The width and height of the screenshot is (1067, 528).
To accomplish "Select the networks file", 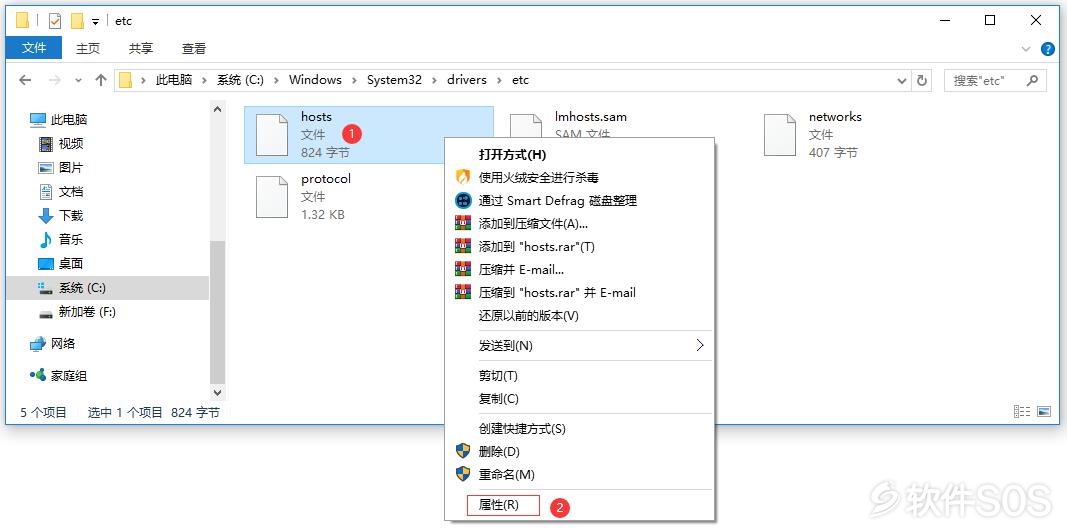I will pos(813,135).
